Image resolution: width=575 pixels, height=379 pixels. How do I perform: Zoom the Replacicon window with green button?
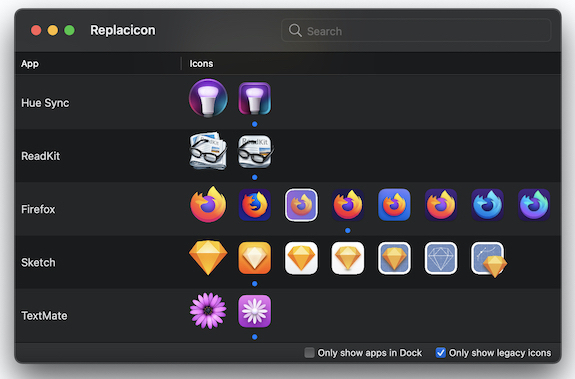[69, 30]
